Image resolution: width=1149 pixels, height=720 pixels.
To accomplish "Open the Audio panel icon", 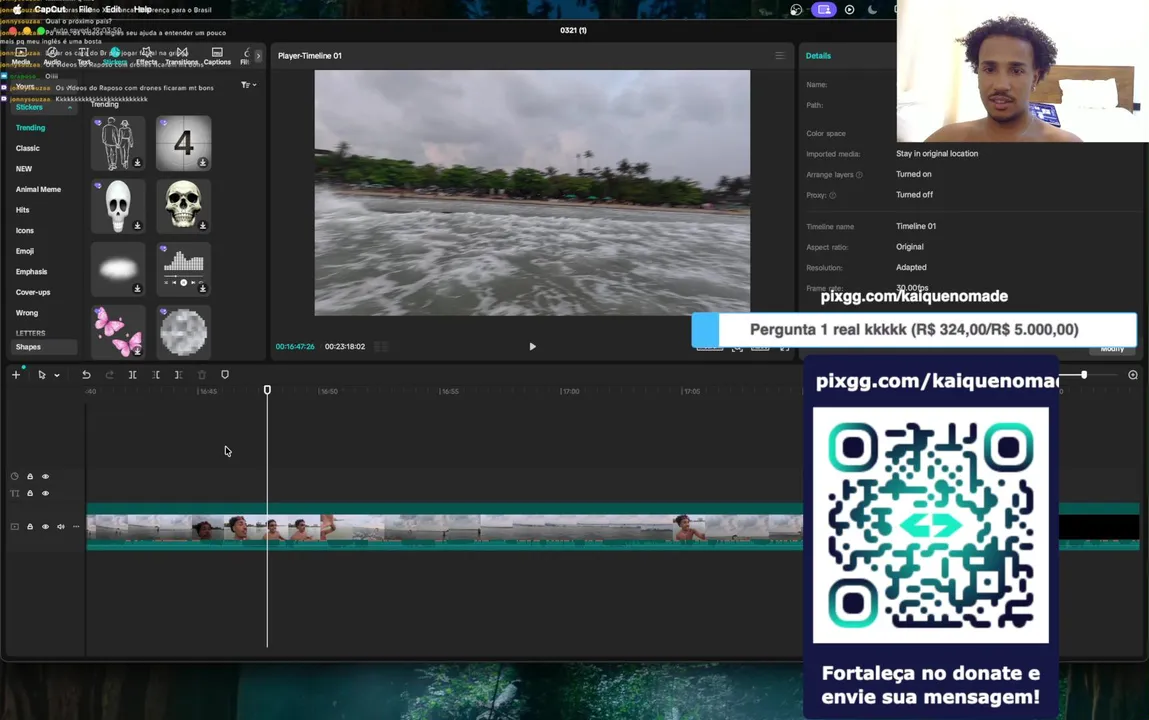I will point(52,56).
